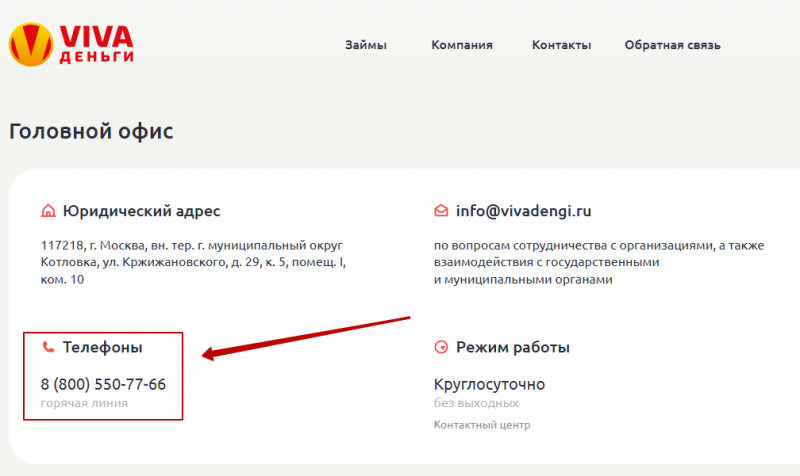Image resolution: width=800 pixels, height=476 pixels.
Task: Call the number 8 (800) 550-77-66
Action: point(103,384)
